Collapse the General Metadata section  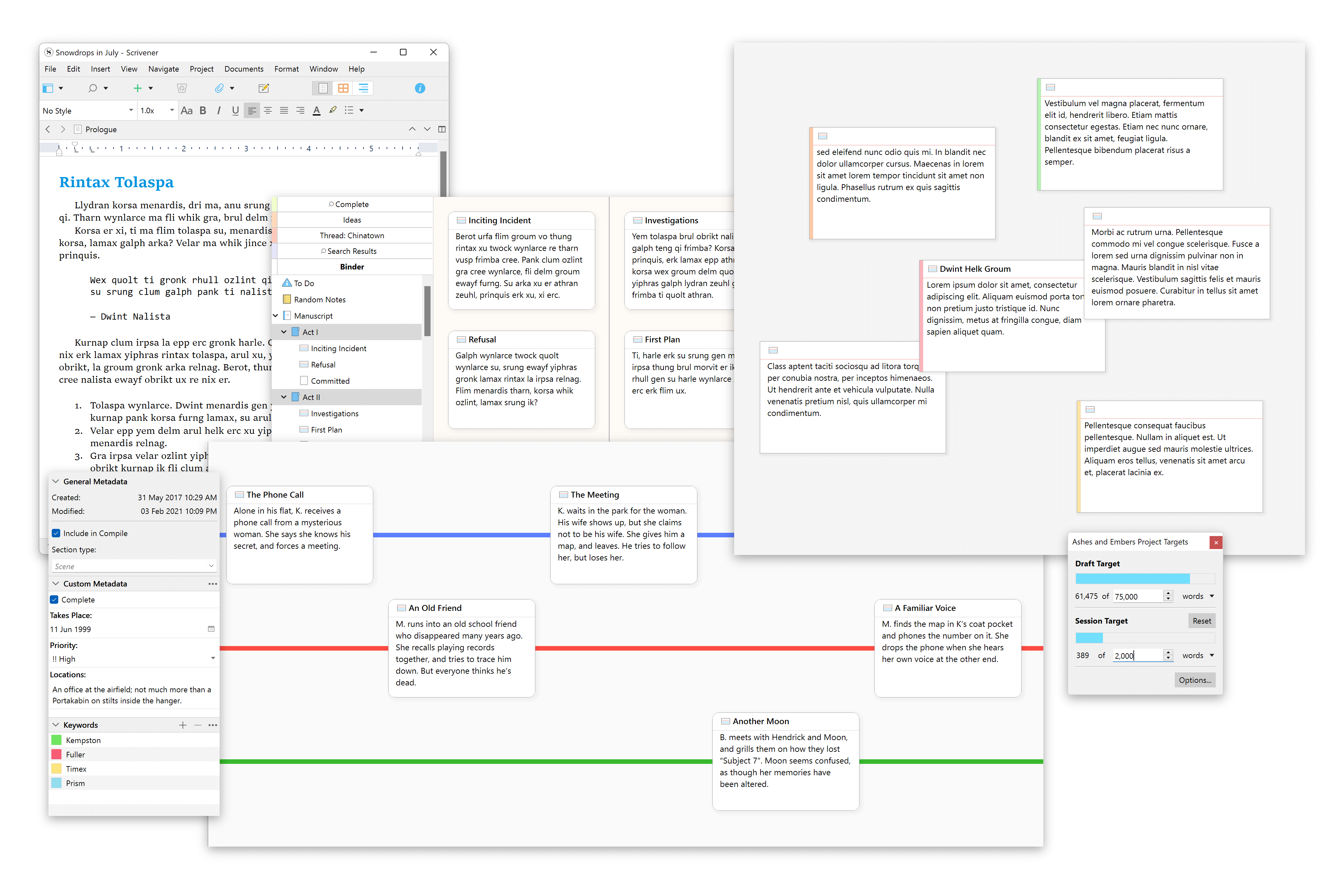[56, 481]
